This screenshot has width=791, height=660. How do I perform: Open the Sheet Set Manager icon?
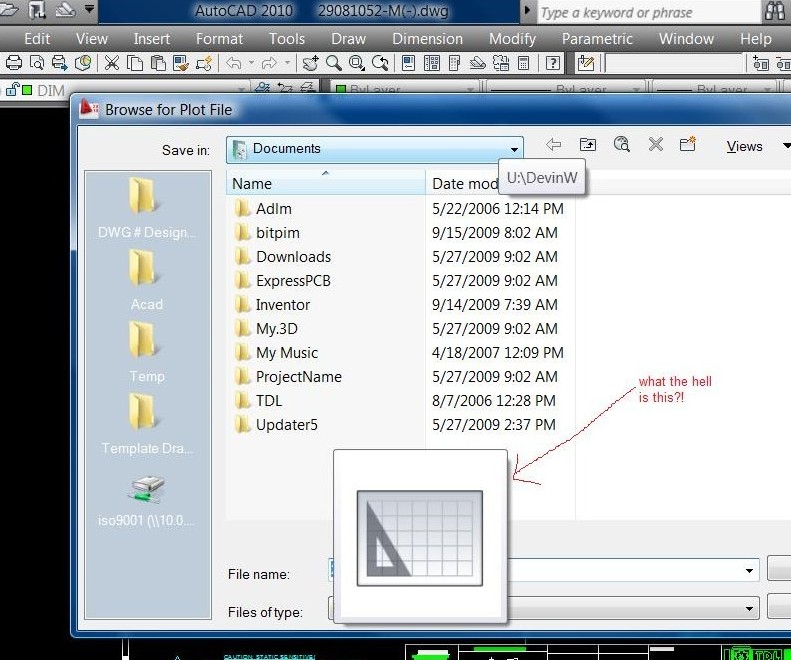pos(478,63)
